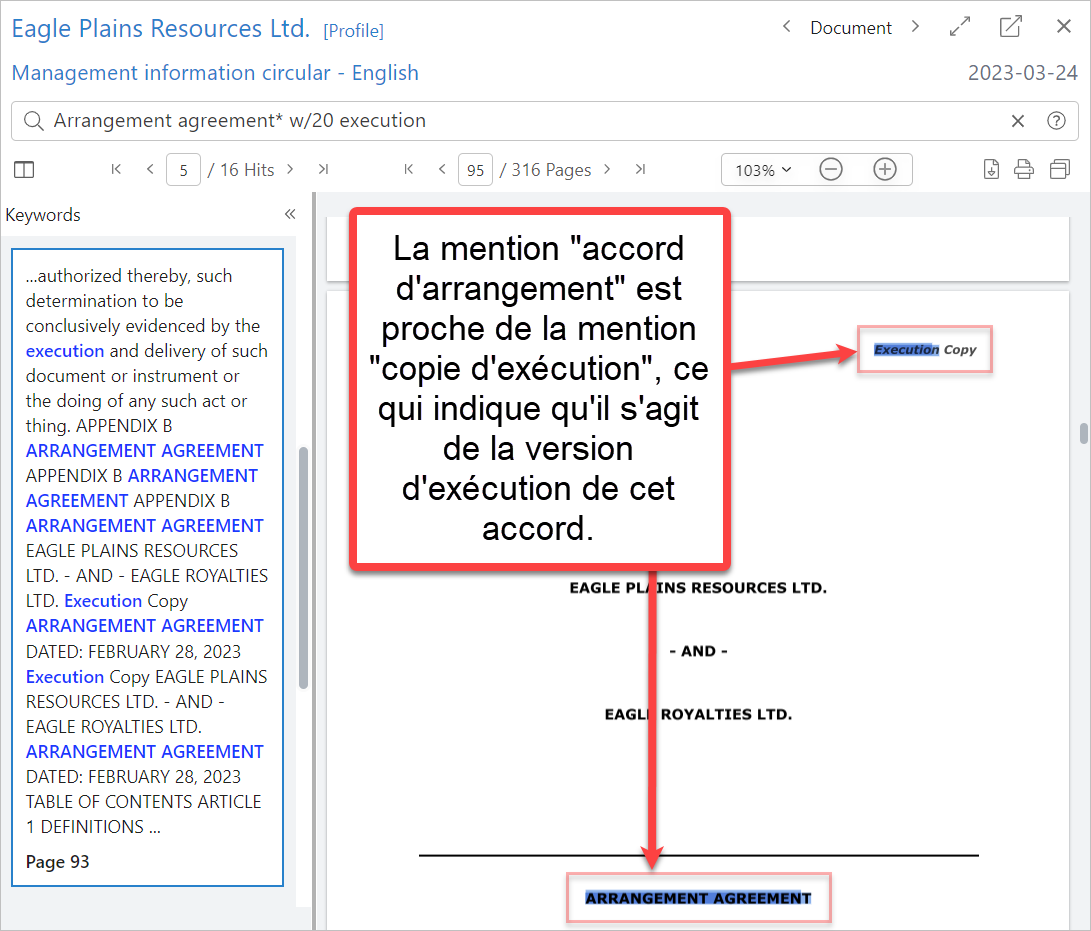Click the Keywords panel heading
This screenshot has width=1091, height=931.
tap(43, 215)
